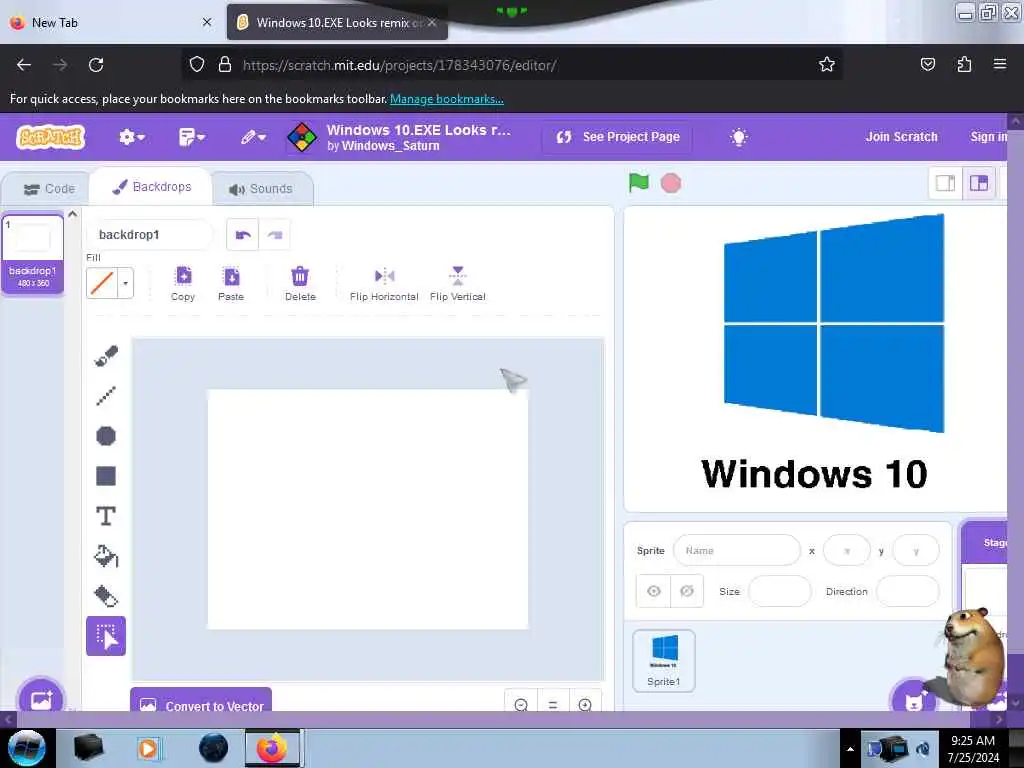Screen dimensions: 1024x768
Task: Click the Paste icon
Action: (231, 283)
